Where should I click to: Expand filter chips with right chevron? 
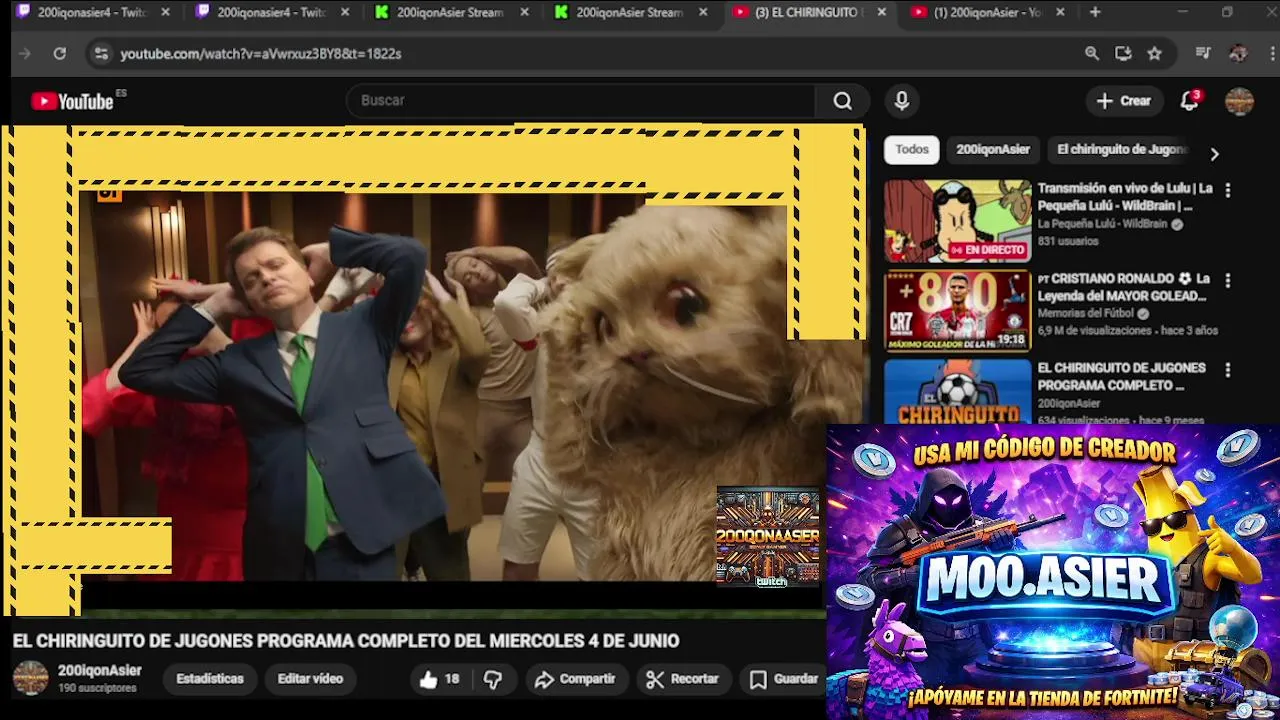coord(1214,154)
